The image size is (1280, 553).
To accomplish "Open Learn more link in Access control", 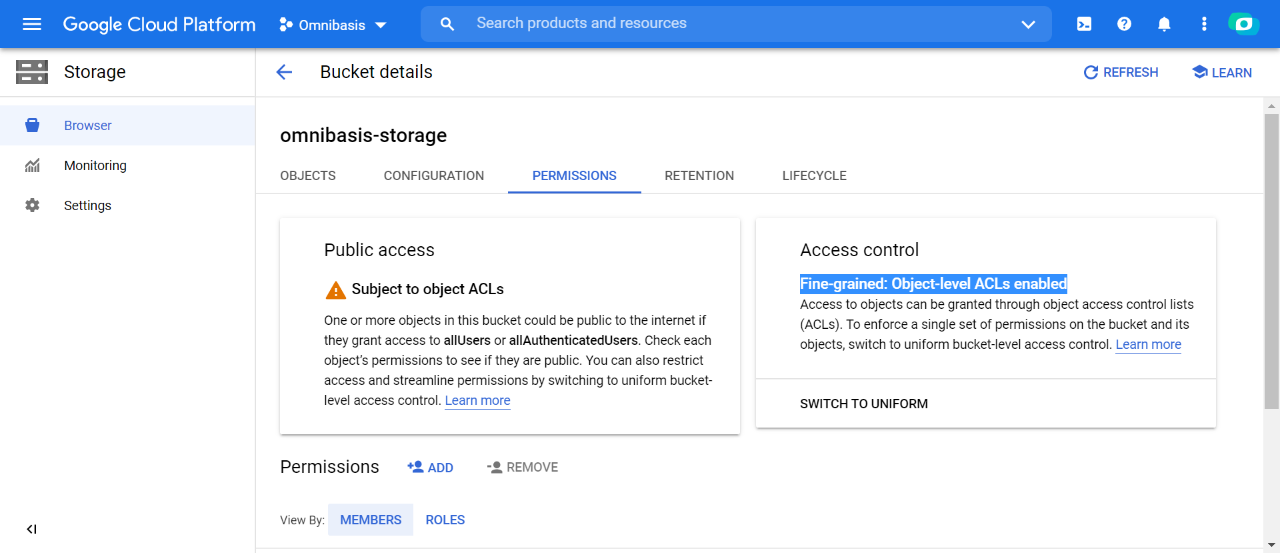I will pyautogui.click(x=1148, y=345).
